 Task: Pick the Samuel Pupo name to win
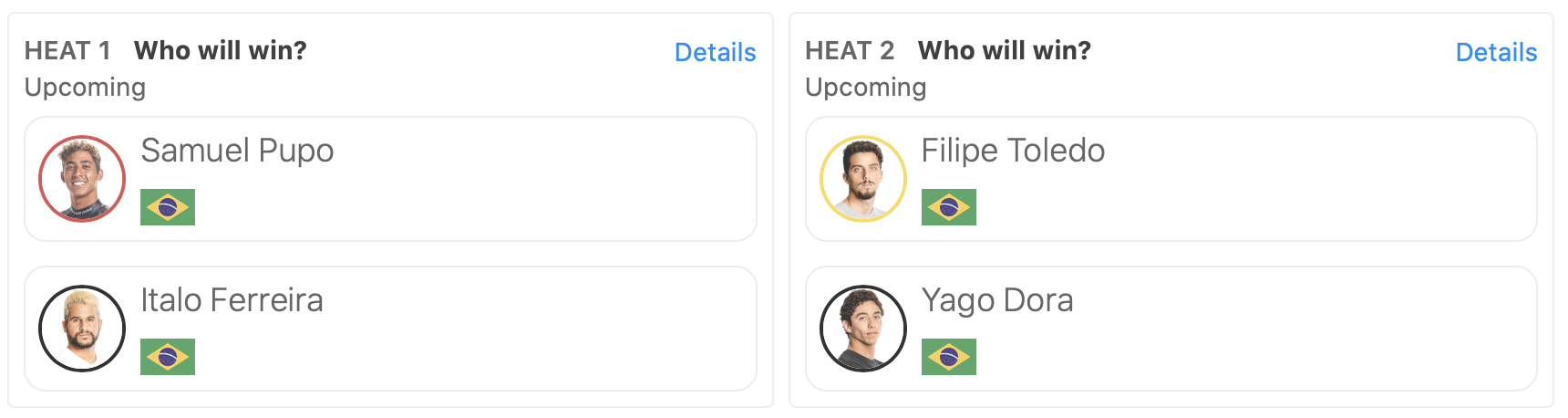coord(237,151)
